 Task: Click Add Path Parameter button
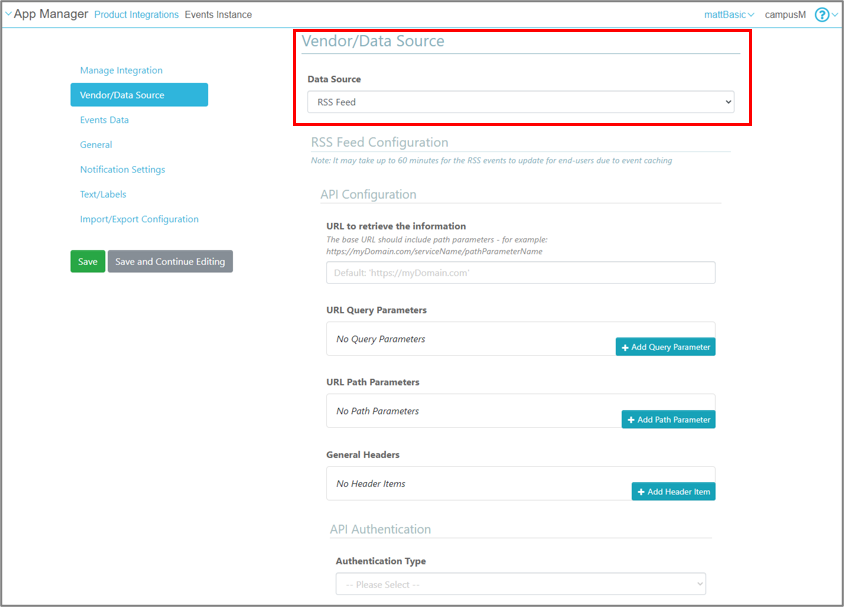coord(669,419)
